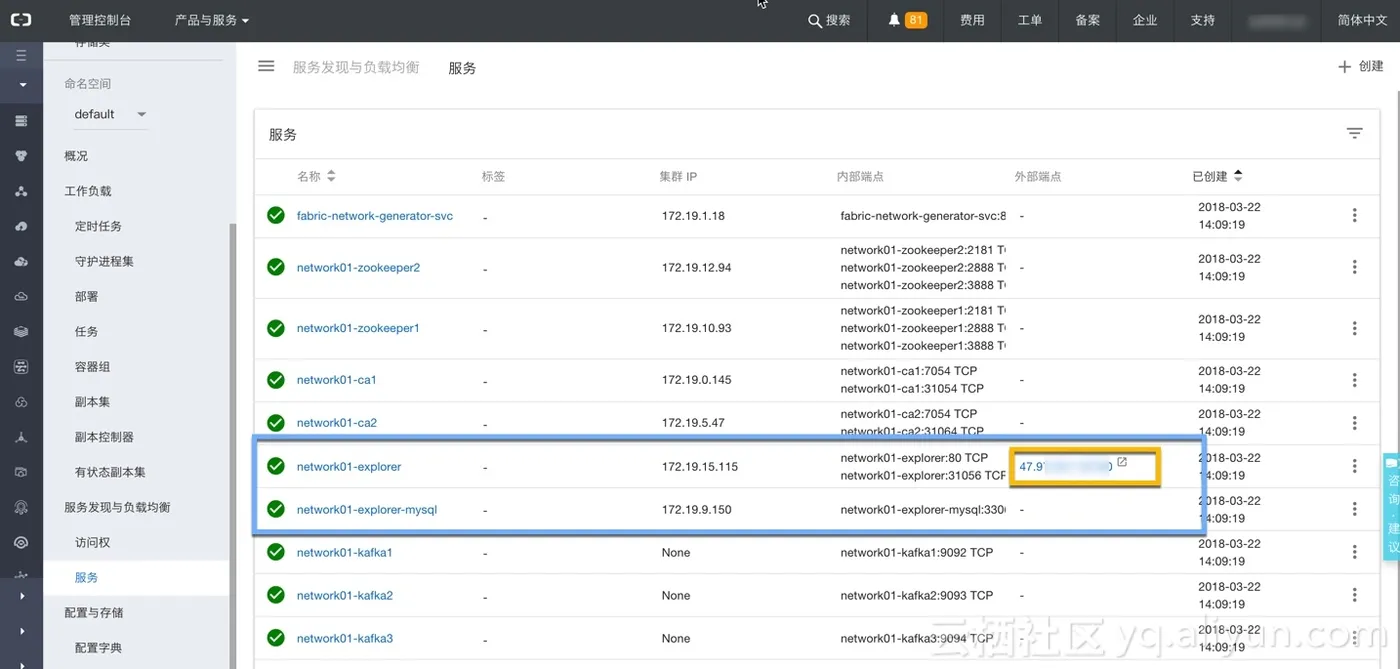Open the default namespace dropdown

(x=110, y=114)
